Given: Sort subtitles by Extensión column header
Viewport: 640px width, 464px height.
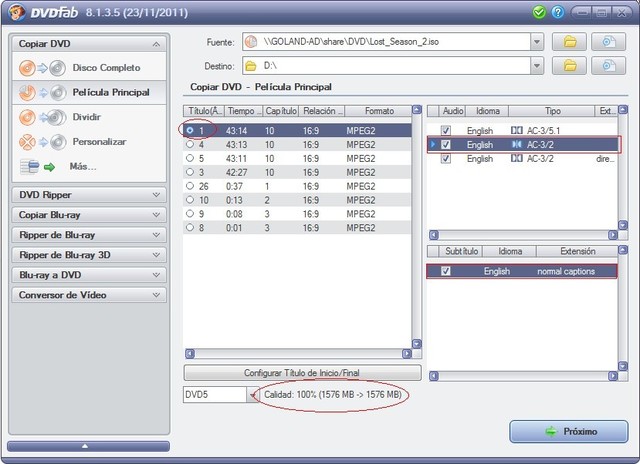Looking at the screenshot, I should [577, 251].
